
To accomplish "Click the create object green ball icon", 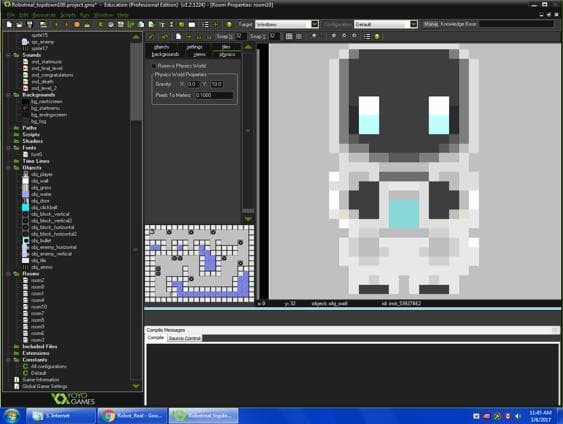I will click(182, 24).
